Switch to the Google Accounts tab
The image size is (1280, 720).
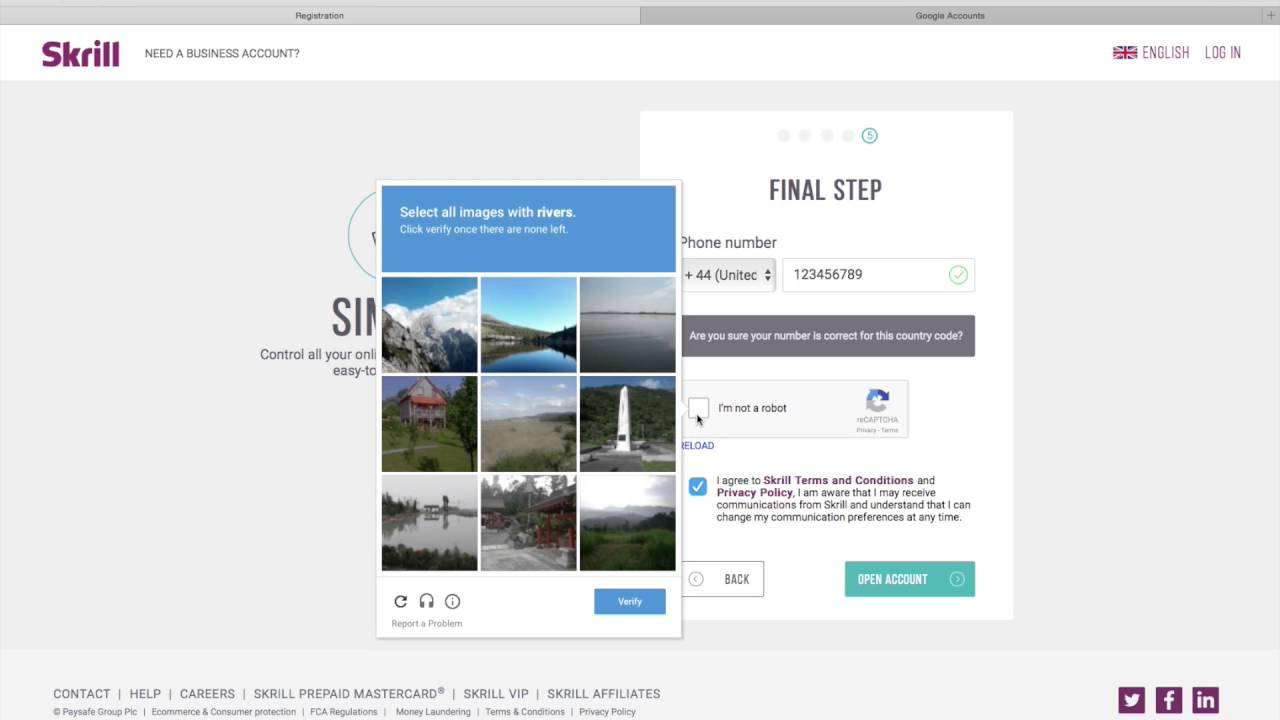pyautogui.click(x=950, y=15)
